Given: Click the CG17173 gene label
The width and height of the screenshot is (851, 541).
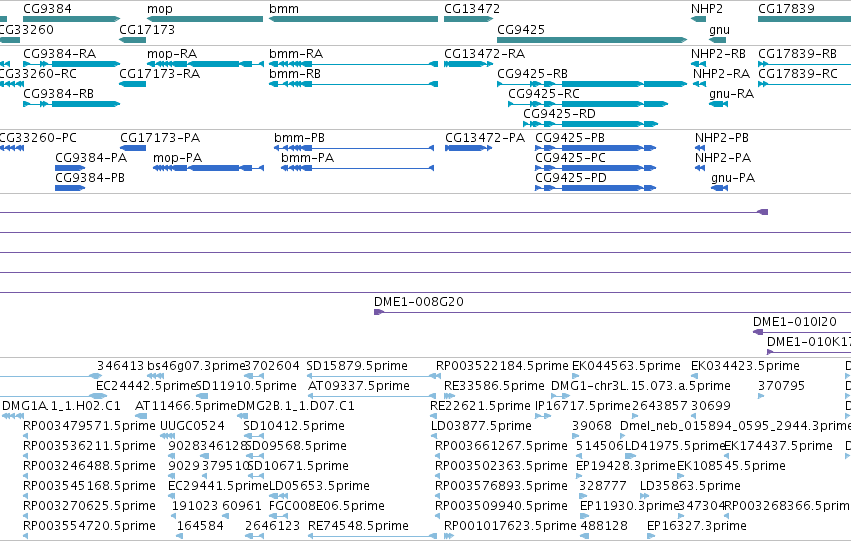Looking at the screenshot, I should (147, 29).
